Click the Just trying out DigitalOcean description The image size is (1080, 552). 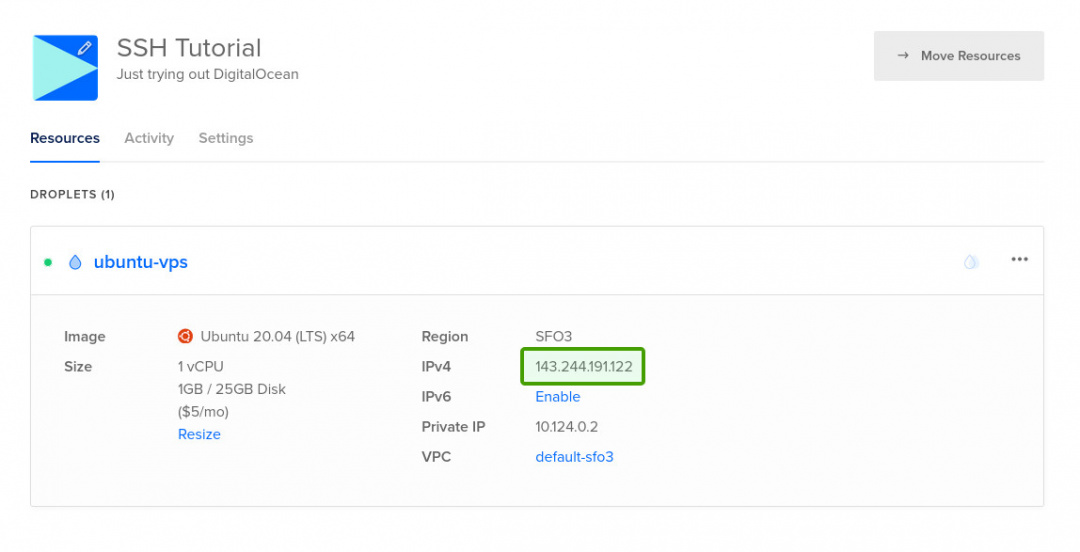pyautogui.click(x=207, y=74)
